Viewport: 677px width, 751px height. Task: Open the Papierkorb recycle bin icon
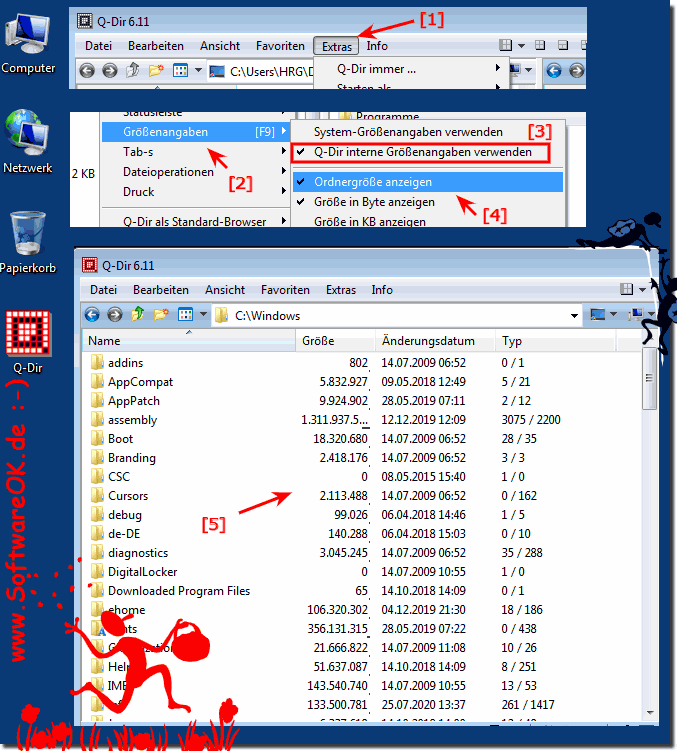point(28,242)
